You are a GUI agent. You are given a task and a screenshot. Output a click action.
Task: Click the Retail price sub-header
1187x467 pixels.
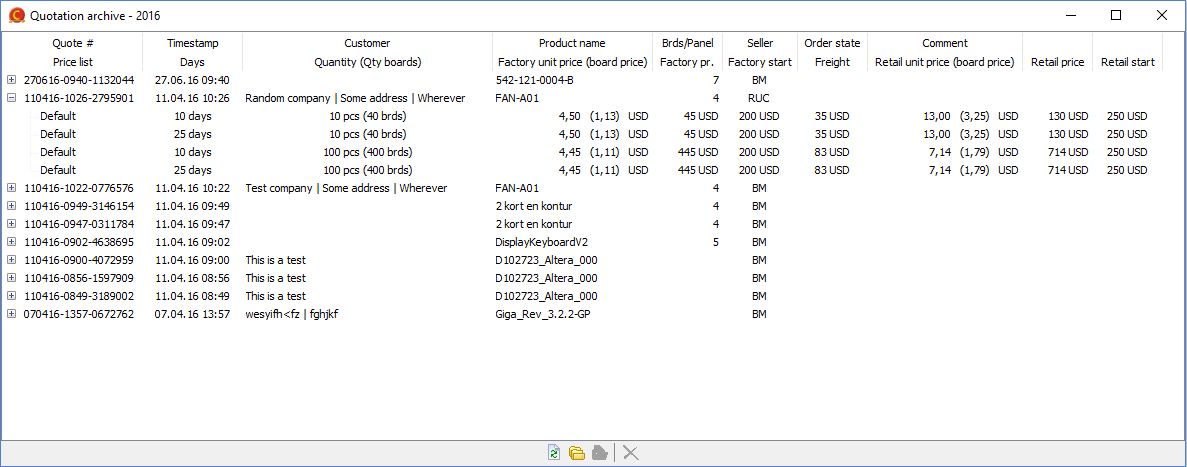coord(1058,62)
